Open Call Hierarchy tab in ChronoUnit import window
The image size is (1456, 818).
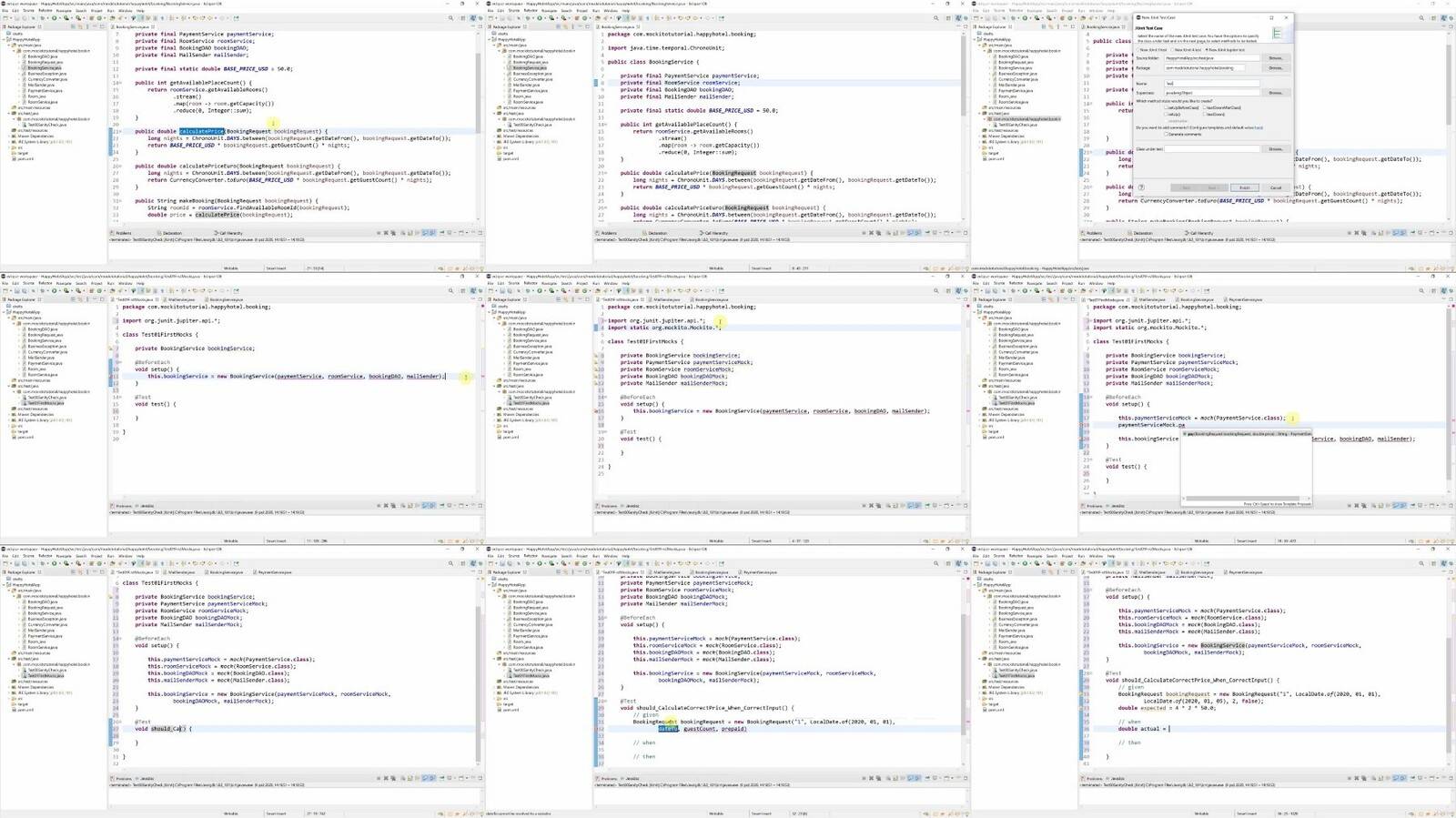pos(715,233)
